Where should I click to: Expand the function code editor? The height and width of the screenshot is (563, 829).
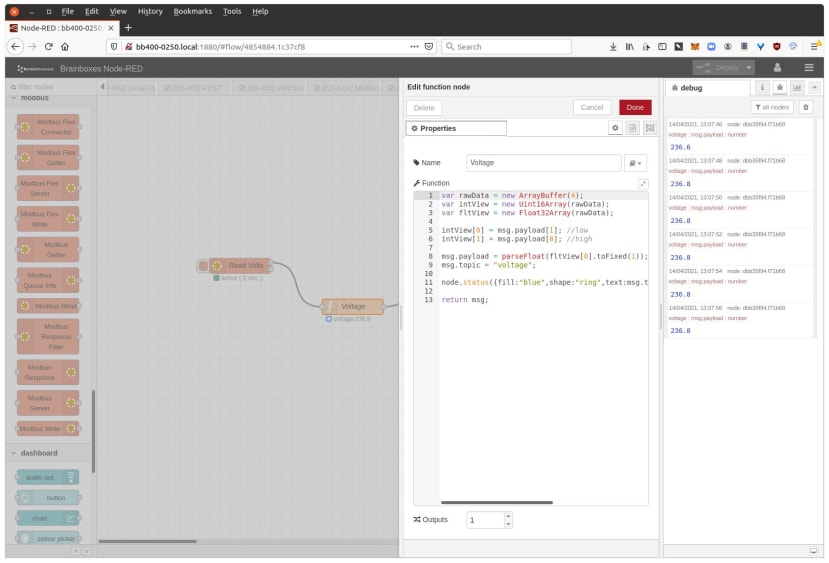(x=643, y=183)
